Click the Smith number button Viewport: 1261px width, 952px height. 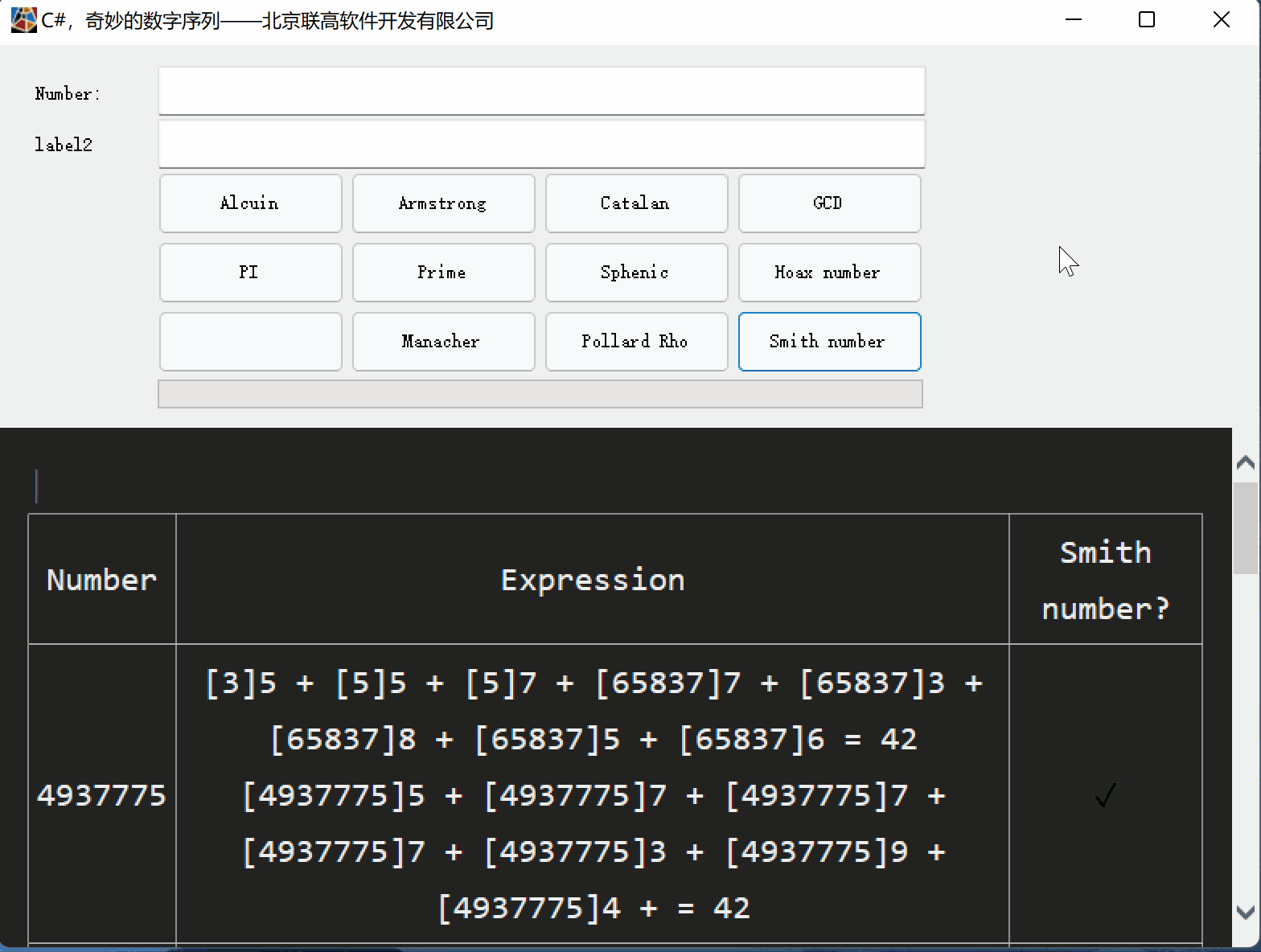point(829,342)
